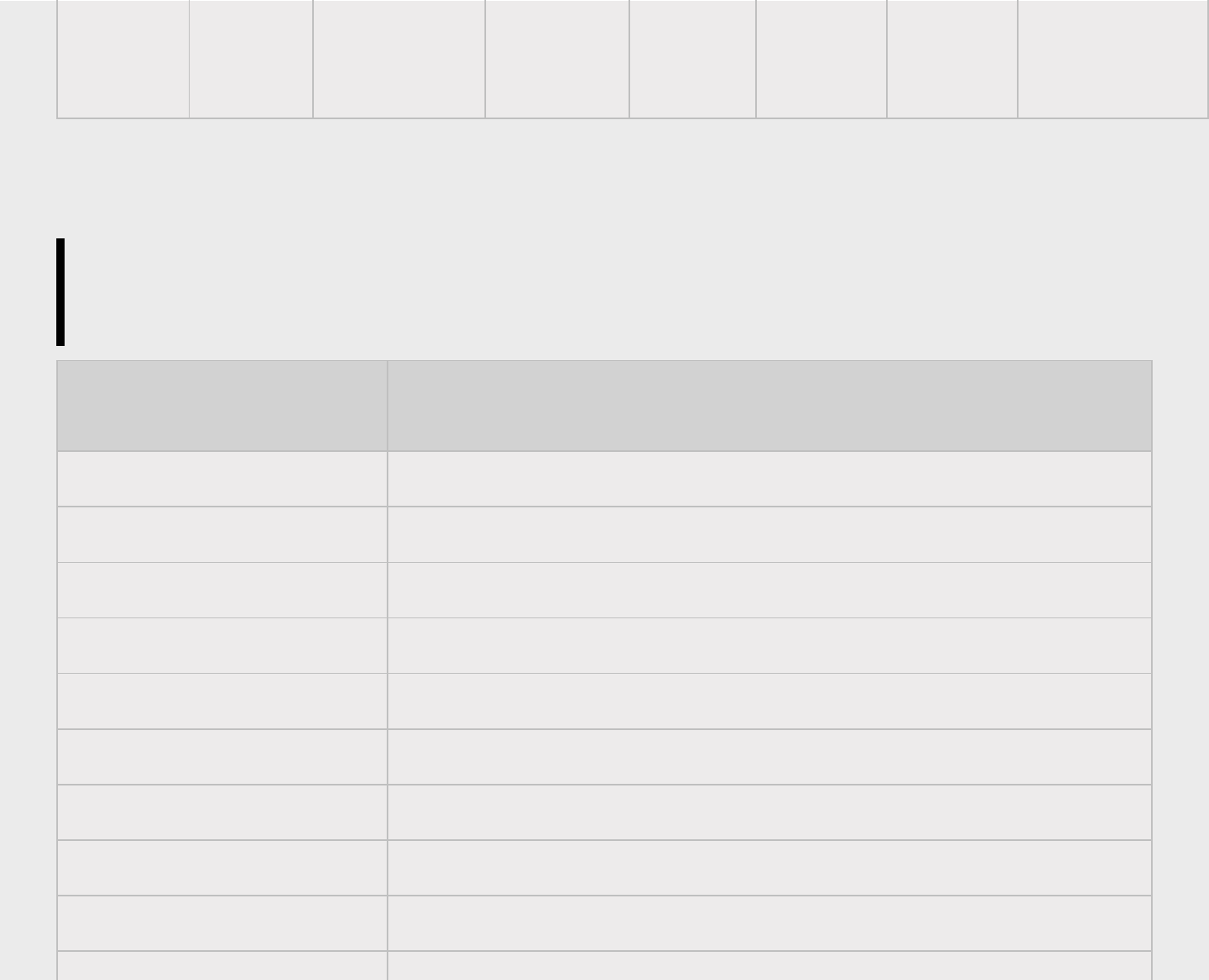Click the seventh cell of the upper table

952,59
